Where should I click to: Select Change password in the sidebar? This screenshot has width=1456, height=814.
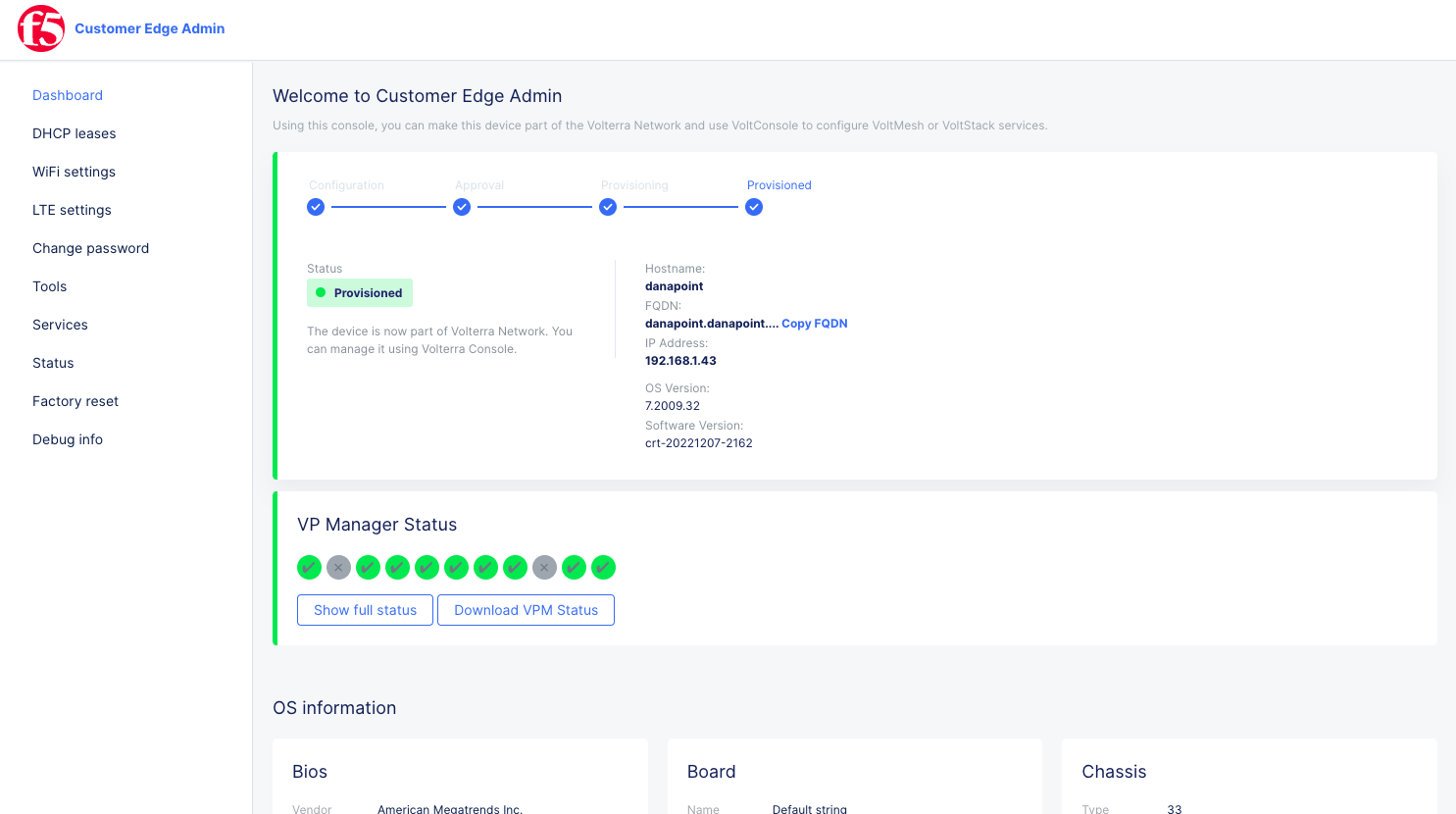click(x=90, y=248)
